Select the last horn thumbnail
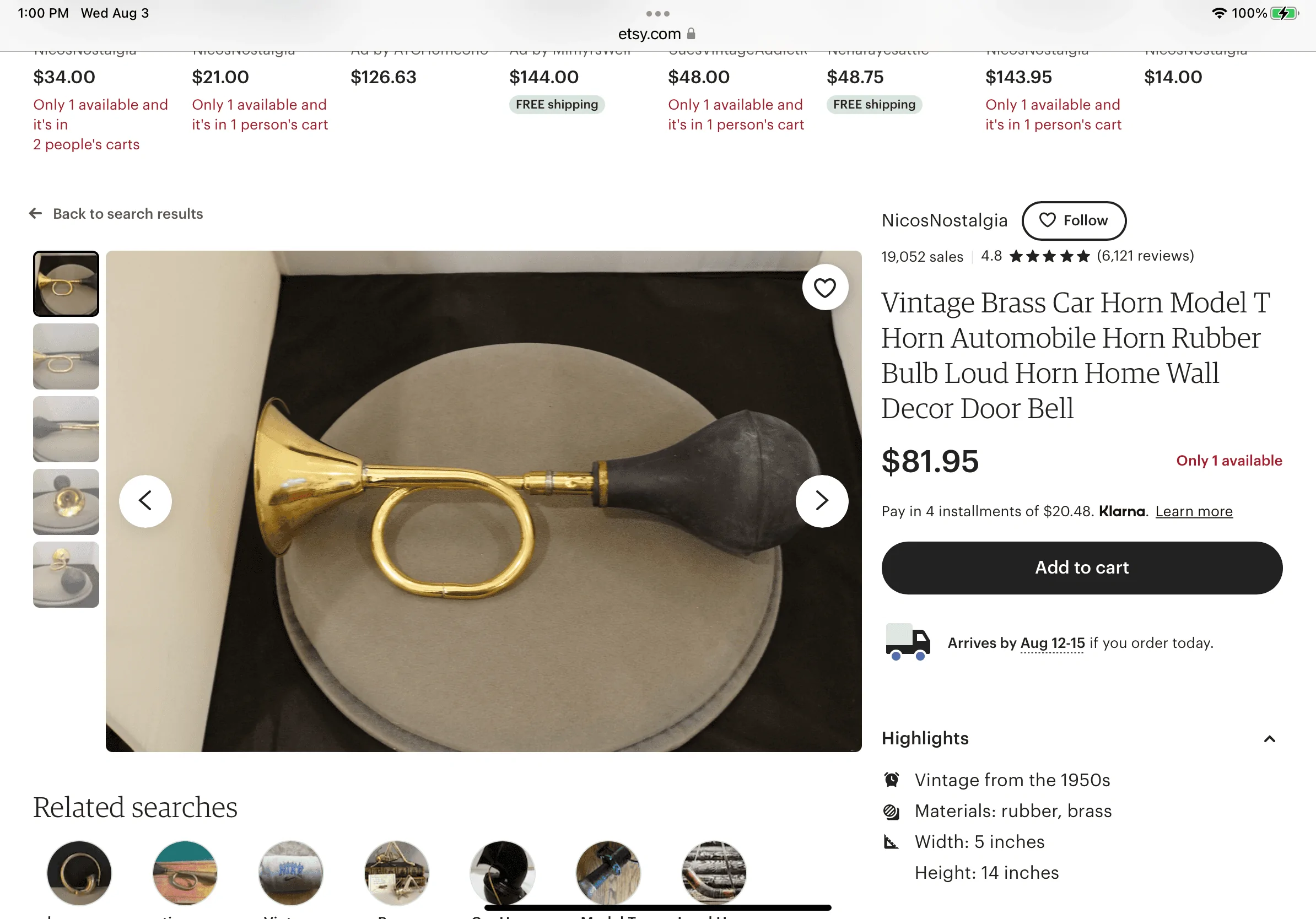1316x919 pixels. click(66, 574)
